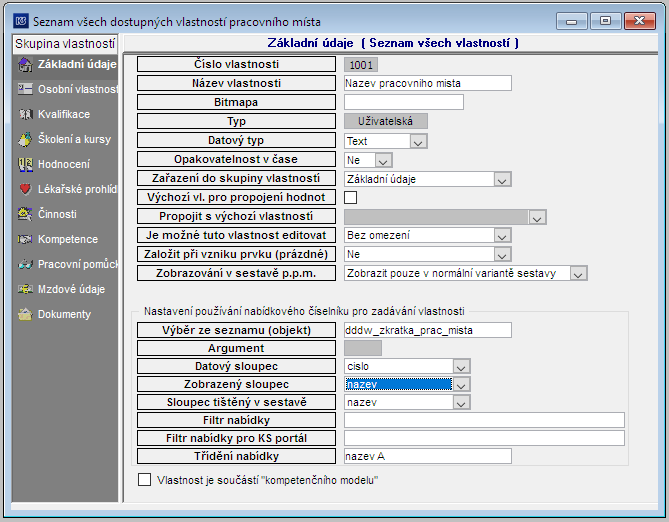Screen dimensions: 669x522
Task: Open the Datový sloupec dropdown
Action: pyautogui.click(x=461, y=366)
